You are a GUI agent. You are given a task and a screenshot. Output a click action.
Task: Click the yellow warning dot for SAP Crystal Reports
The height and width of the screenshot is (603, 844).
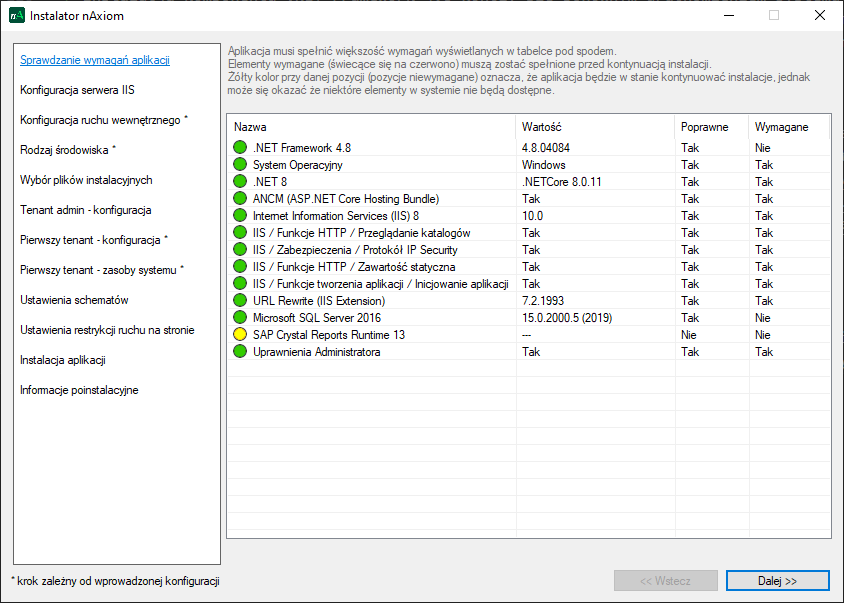click(240, 334)
